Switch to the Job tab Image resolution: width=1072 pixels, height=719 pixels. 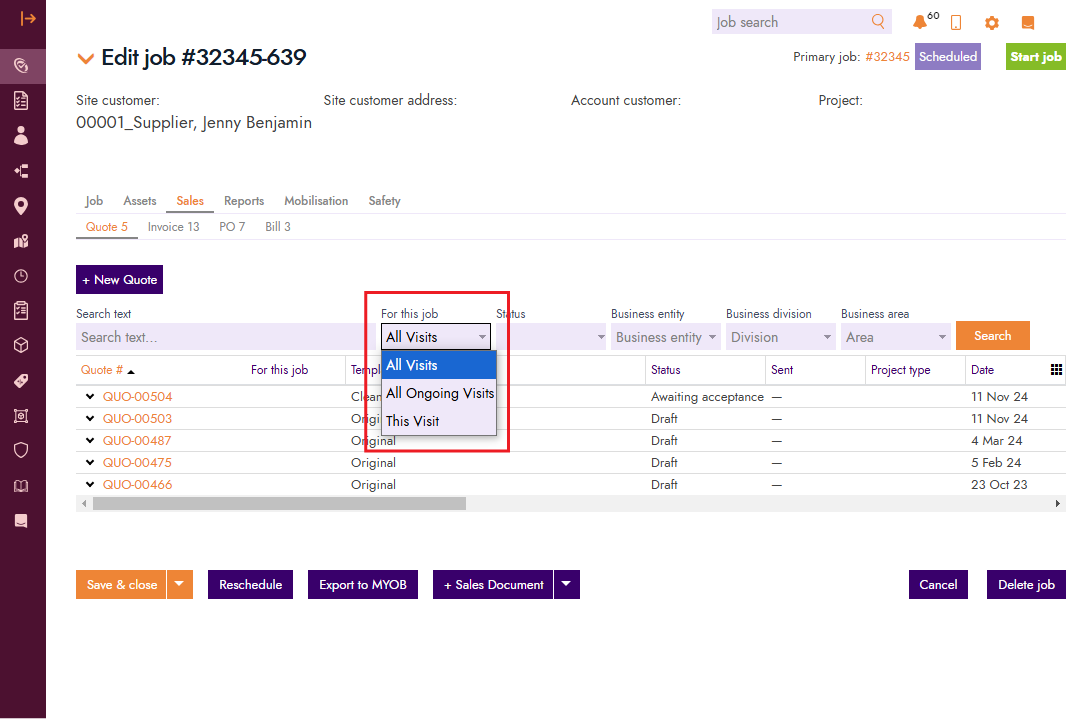click(94, 201)
